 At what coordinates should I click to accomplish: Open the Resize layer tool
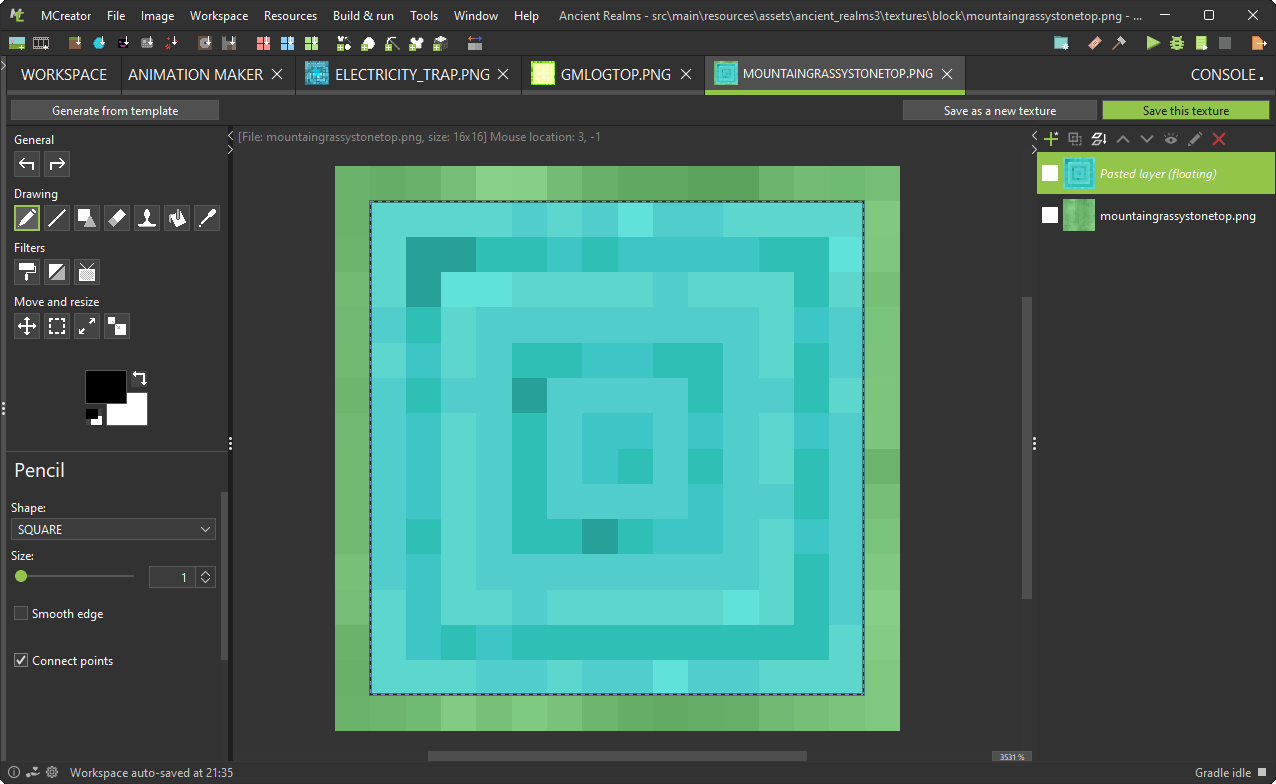pyautogui.click(x=87, y=326)
